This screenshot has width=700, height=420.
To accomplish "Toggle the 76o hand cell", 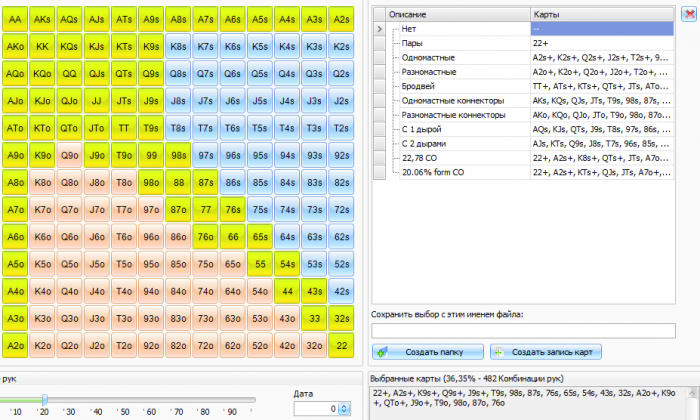I will pos(205,237).
